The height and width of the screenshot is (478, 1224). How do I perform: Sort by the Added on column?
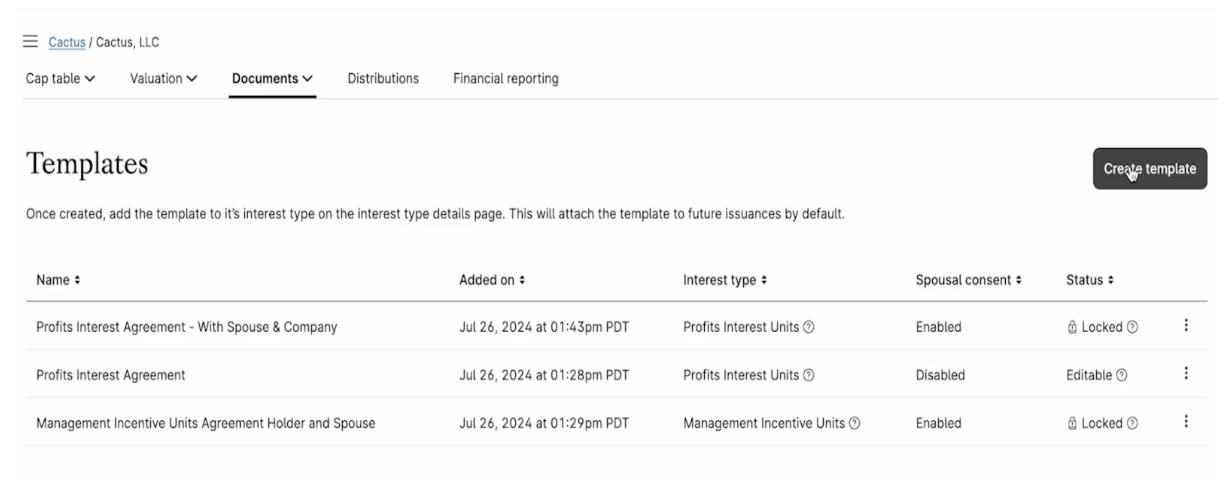pyautogui.click(x=491, y=280)
